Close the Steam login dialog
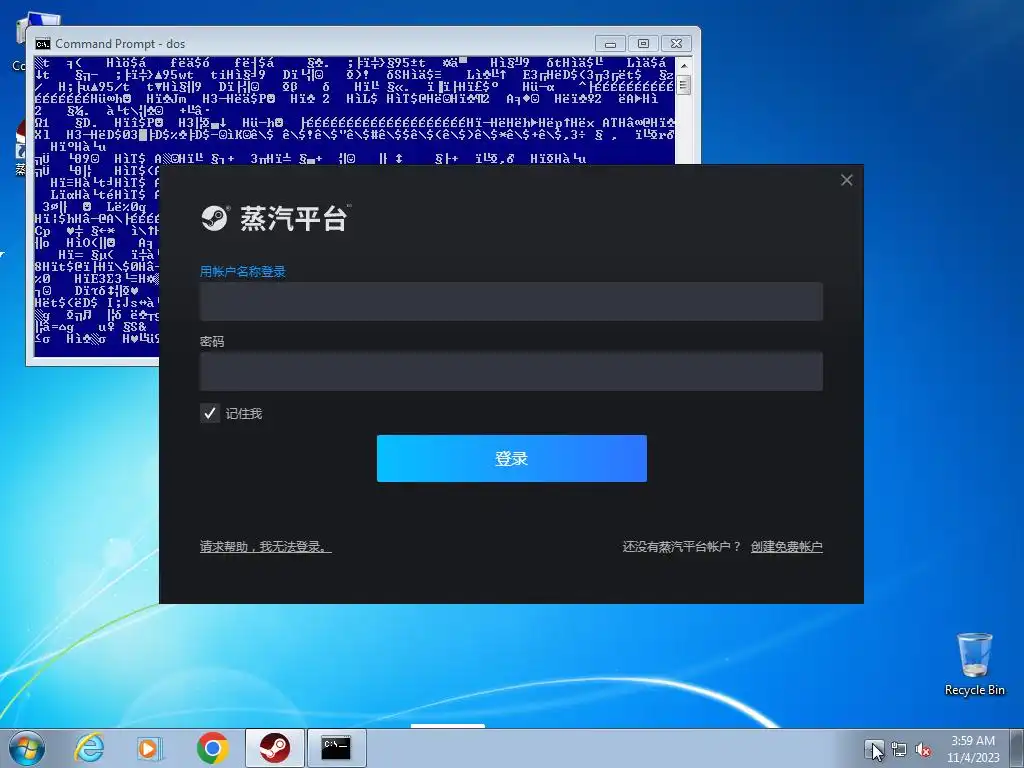The height and width of the screenshot is (768, 1024). [846, 180]
